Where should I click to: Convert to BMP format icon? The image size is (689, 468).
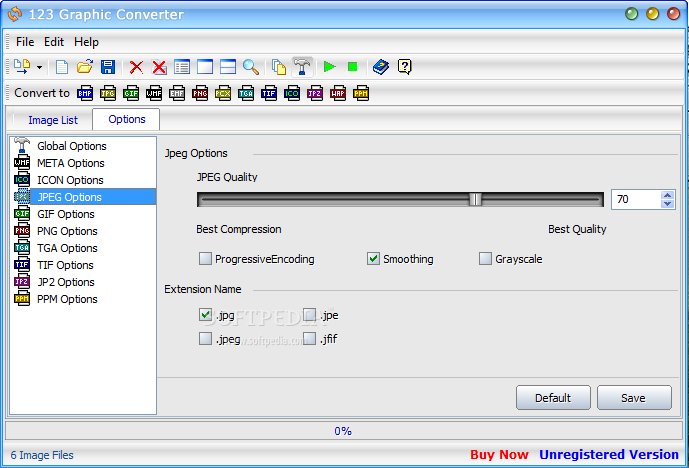click(x=85, y=93)
